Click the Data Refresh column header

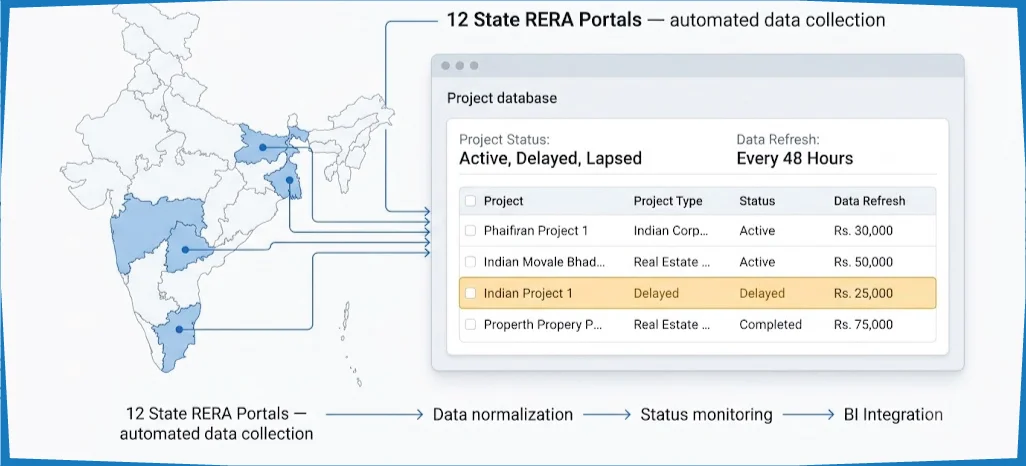870,201
